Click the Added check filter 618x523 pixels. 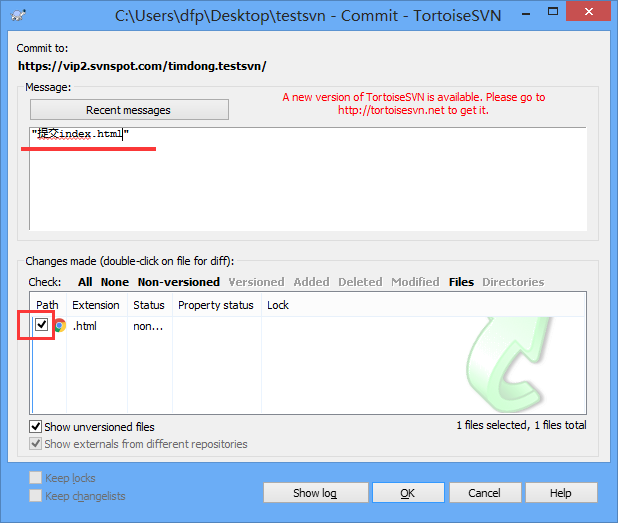point(311,282)
